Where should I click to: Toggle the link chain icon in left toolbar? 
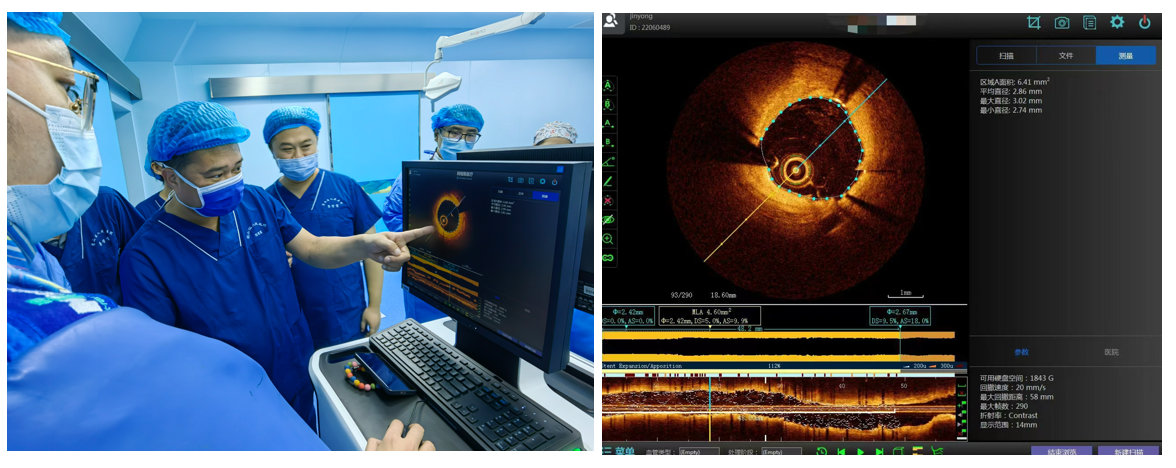point(608,258)
